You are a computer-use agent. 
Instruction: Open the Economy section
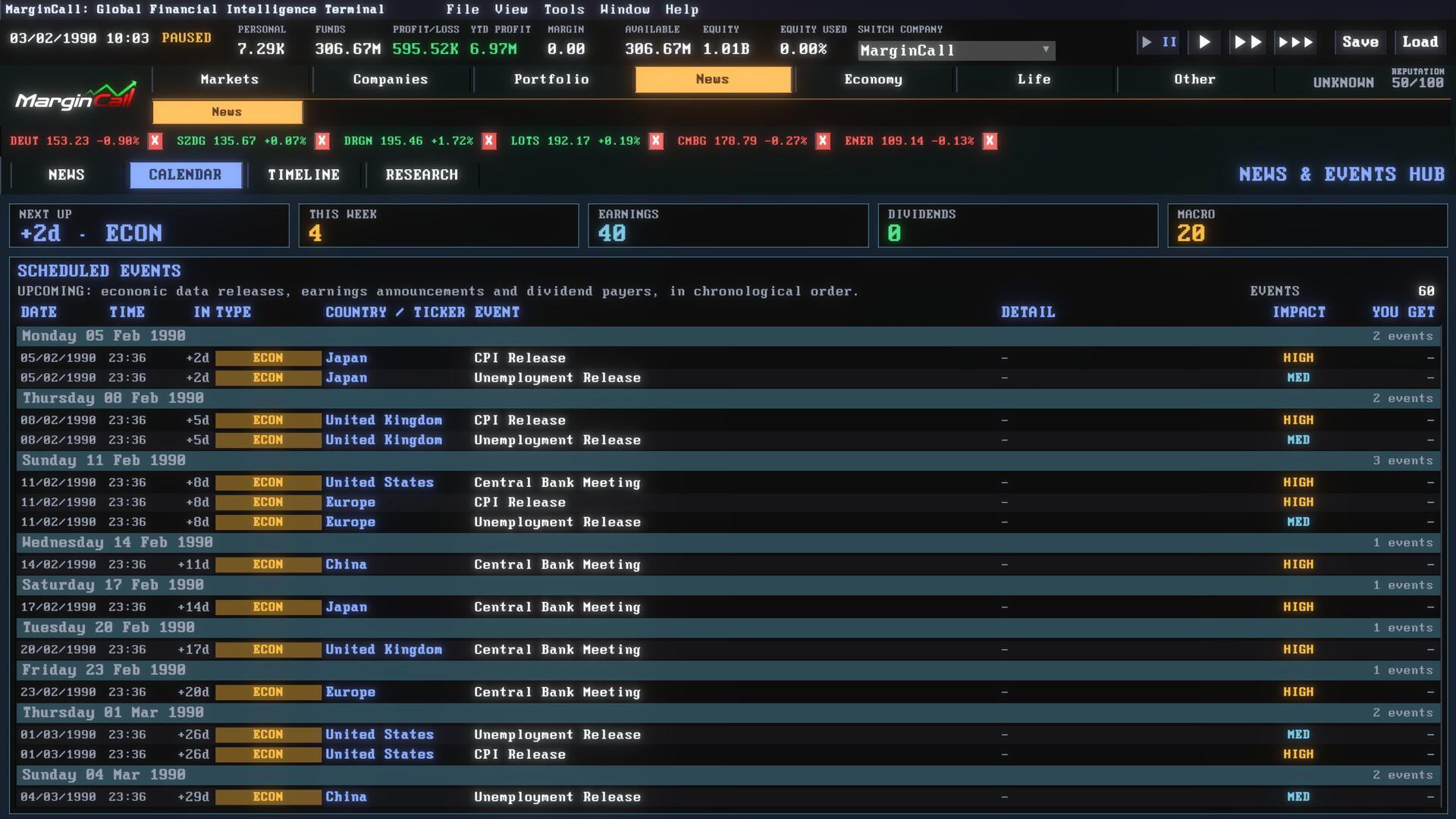(873, 80)
